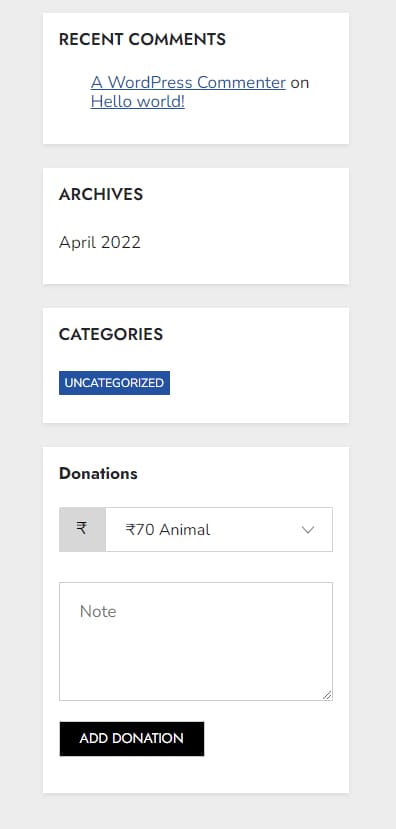Select the Uncategorized category tag
Viewport: 396px width, 829px height.
[114, 383]
